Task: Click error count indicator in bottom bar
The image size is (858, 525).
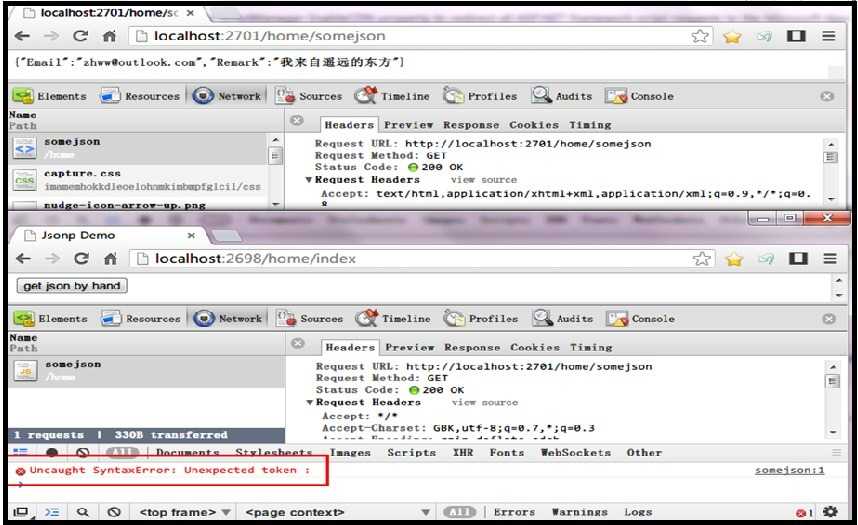Action: [x=804, y=513]
